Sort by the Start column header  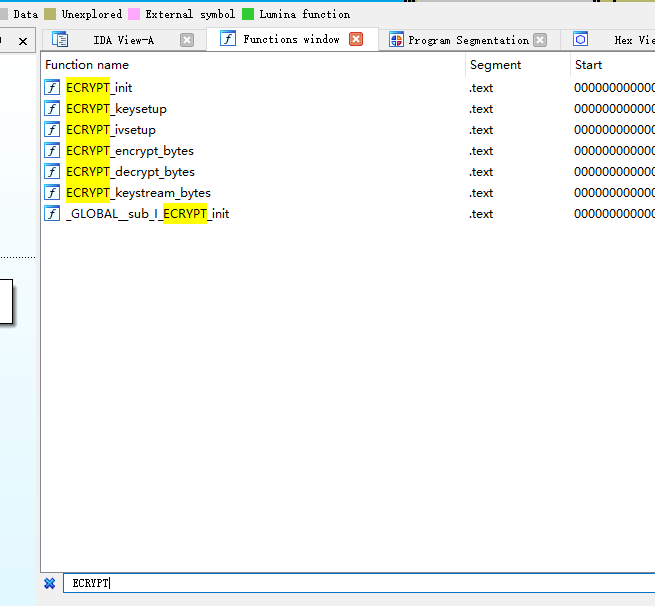612,65
